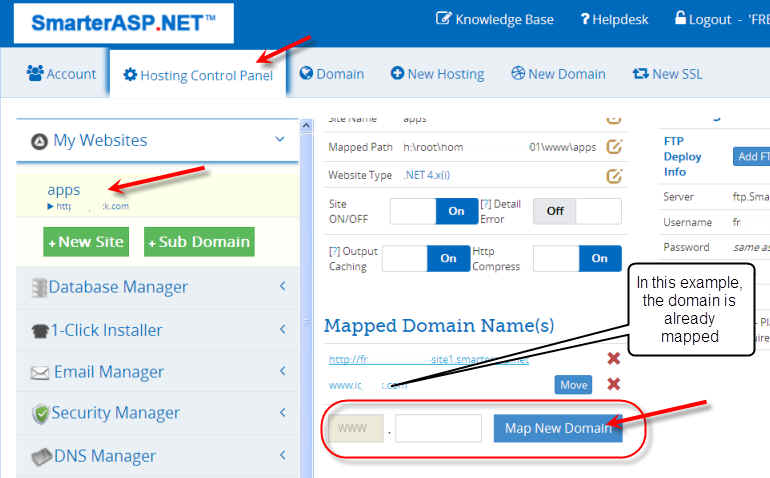Click the www mapped domain link

[x=368, y=385]
